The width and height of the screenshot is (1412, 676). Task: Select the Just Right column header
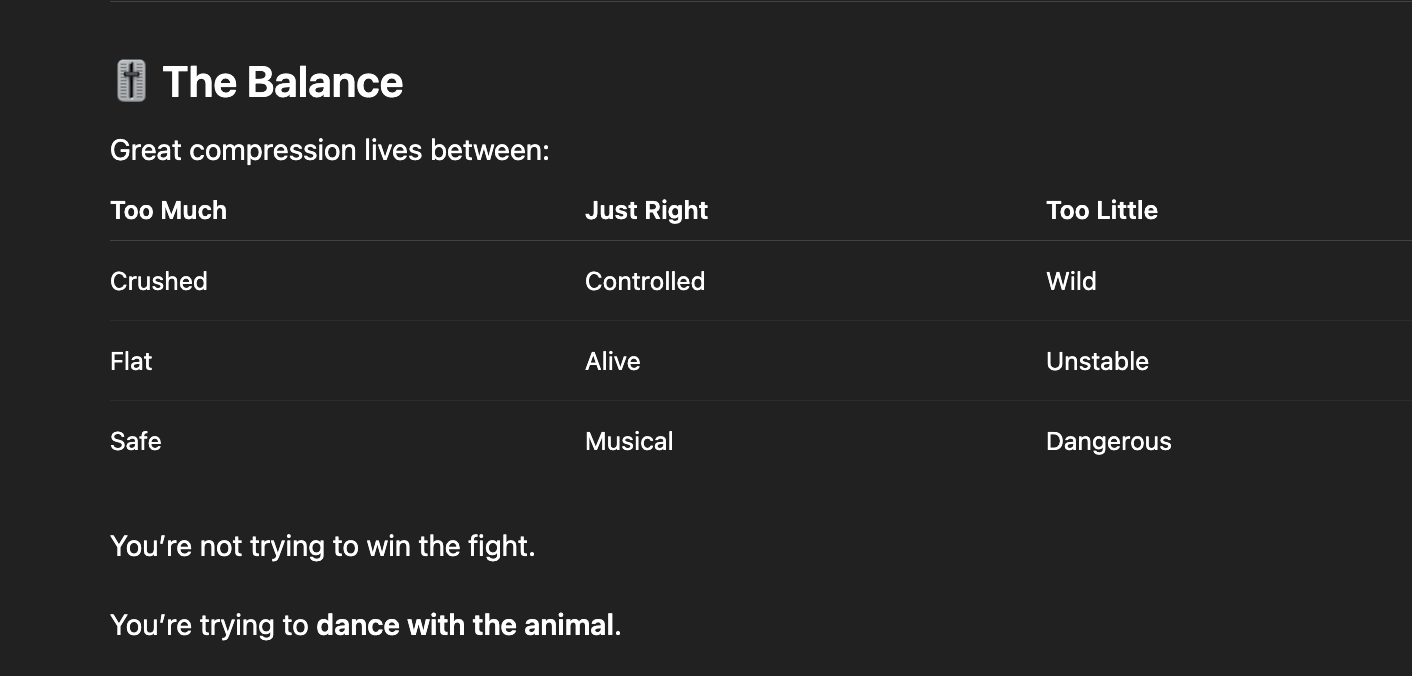pos(646,210)
